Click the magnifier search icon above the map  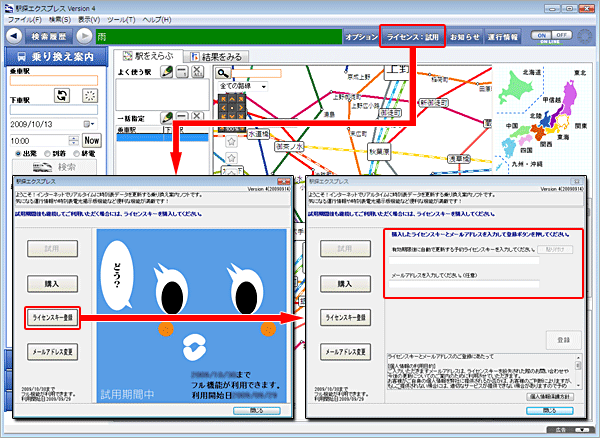(223, 74)
